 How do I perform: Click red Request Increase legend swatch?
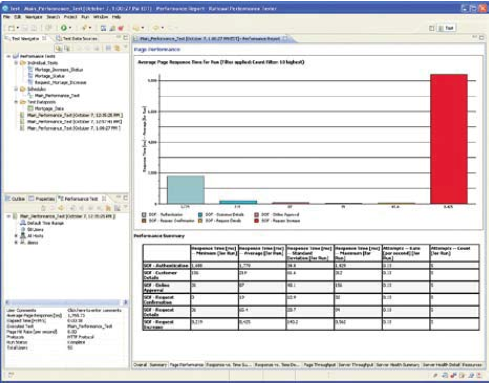tap(256, 221)
